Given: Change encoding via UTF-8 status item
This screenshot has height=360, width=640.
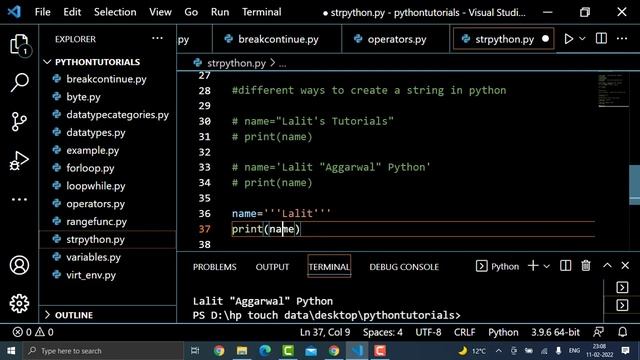Looking at the screenshot, I should [x=428, y=332].
